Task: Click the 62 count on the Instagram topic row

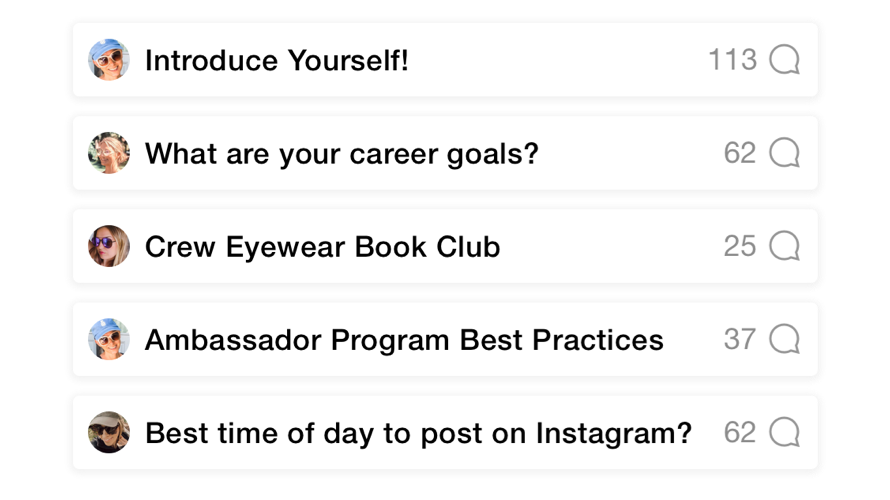Action: tap(740, 432)
